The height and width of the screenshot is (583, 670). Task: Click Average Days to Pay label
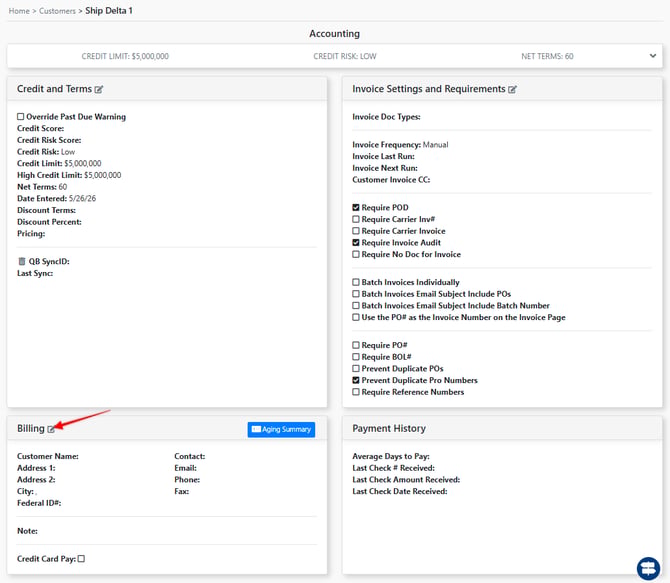[391, 456]
